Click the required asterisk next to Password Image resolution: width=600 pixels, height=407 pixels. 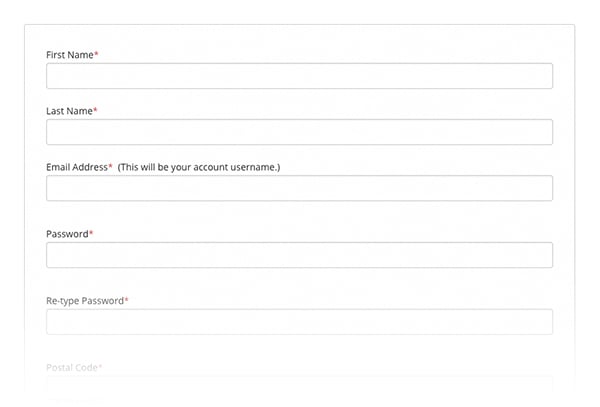pyautogui.click(x=91, y=233)
